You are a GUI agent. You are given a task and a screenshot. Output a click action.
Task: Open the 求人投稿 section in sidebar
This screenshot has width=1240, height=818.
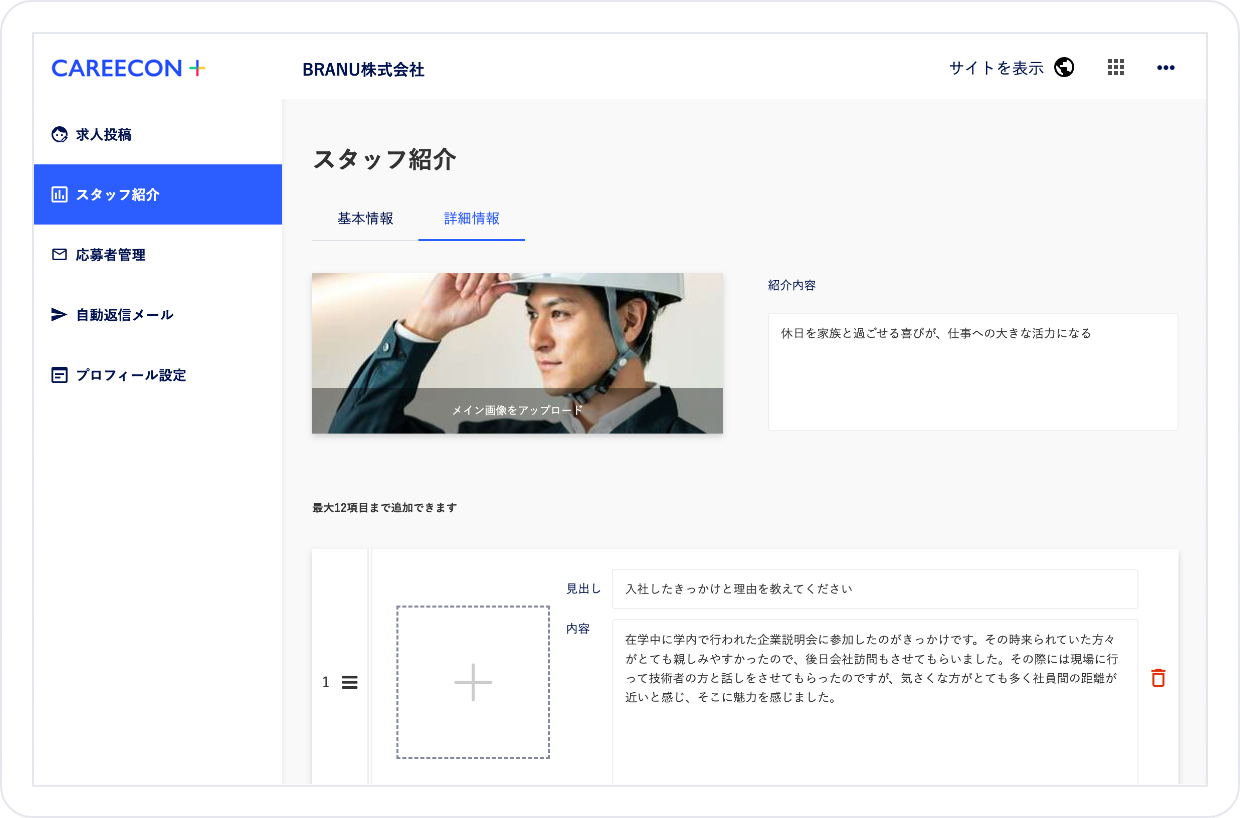tap(104, 134)
